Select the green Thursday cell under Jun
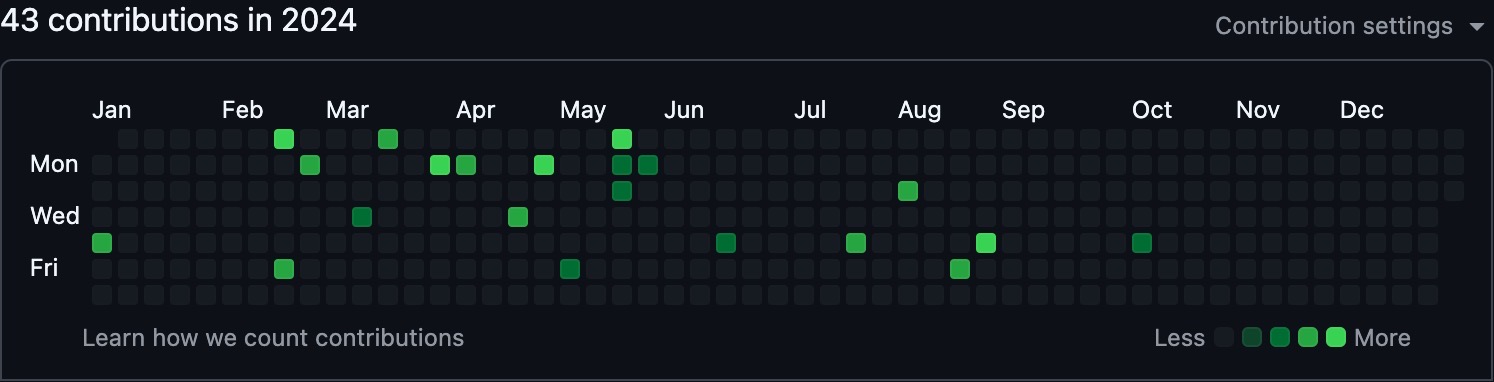 (x=726, y=243)
